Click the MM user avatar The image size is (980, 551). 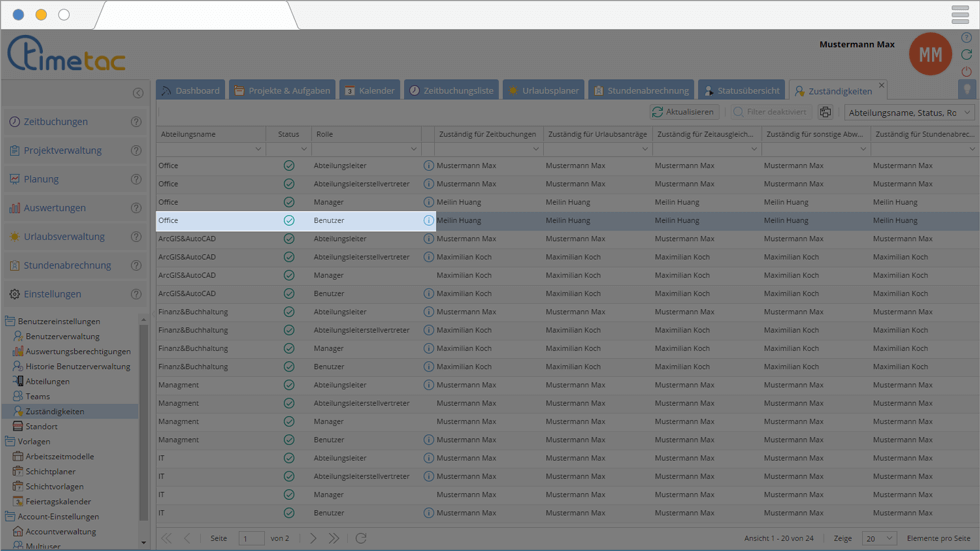point(929,55)
